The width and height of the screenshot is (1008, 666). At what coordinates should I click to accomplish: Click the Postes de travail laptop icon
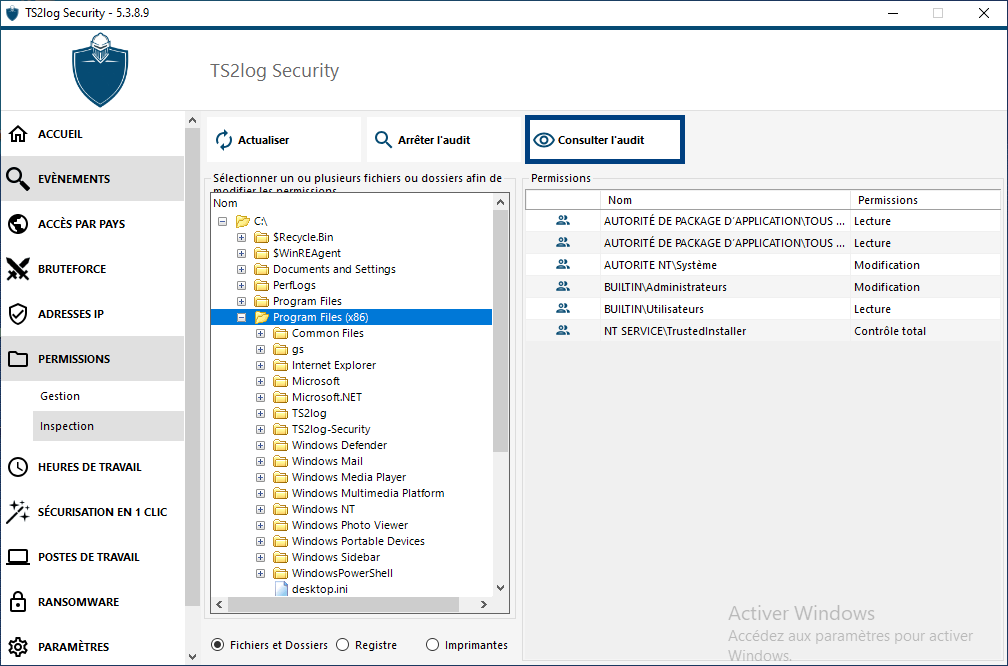pos(18,557)
